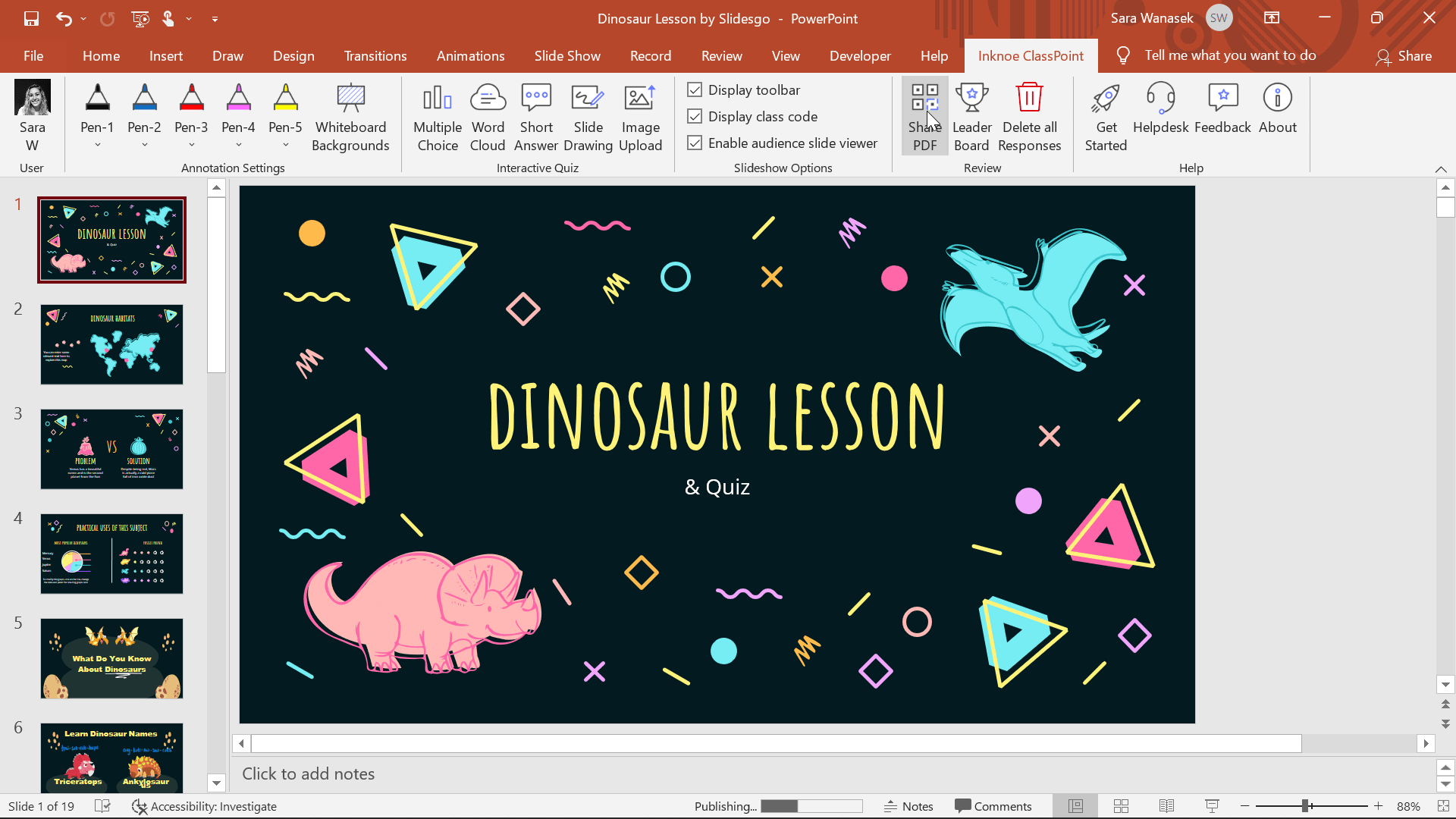Open the About ClassPoint info
The height and width of the screenshot is (819, 1456).
(x=1278, y=108)
